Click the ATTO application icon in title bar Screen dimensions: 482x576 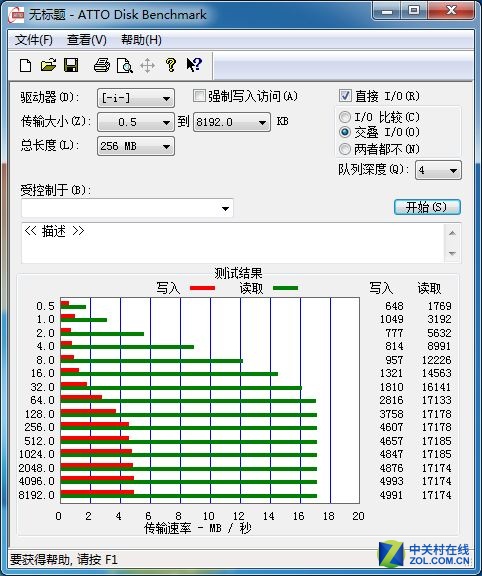[17, 15]
